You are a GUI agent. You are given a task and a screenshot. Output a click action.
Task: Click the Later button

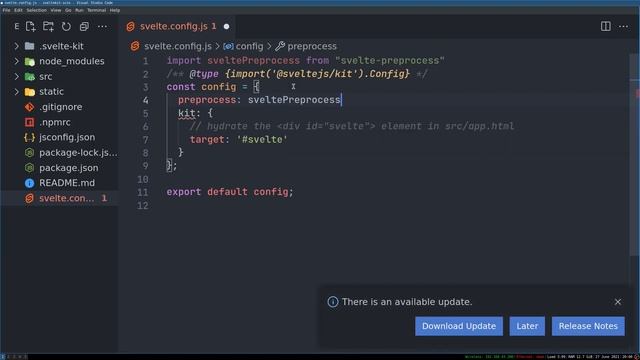point(527,326)
